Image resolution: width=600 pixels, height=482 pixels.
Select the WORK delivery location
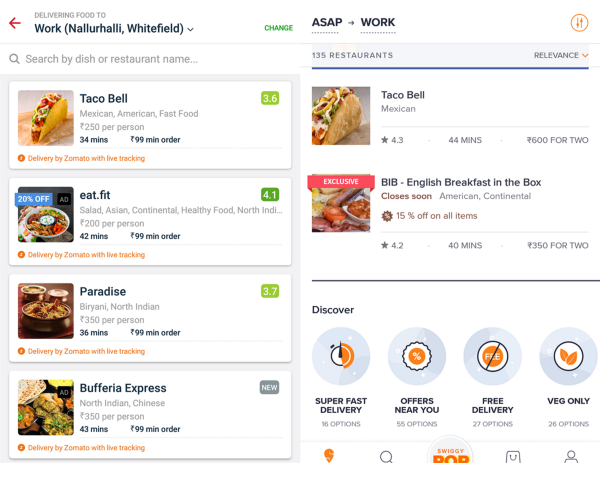point(378,23)
